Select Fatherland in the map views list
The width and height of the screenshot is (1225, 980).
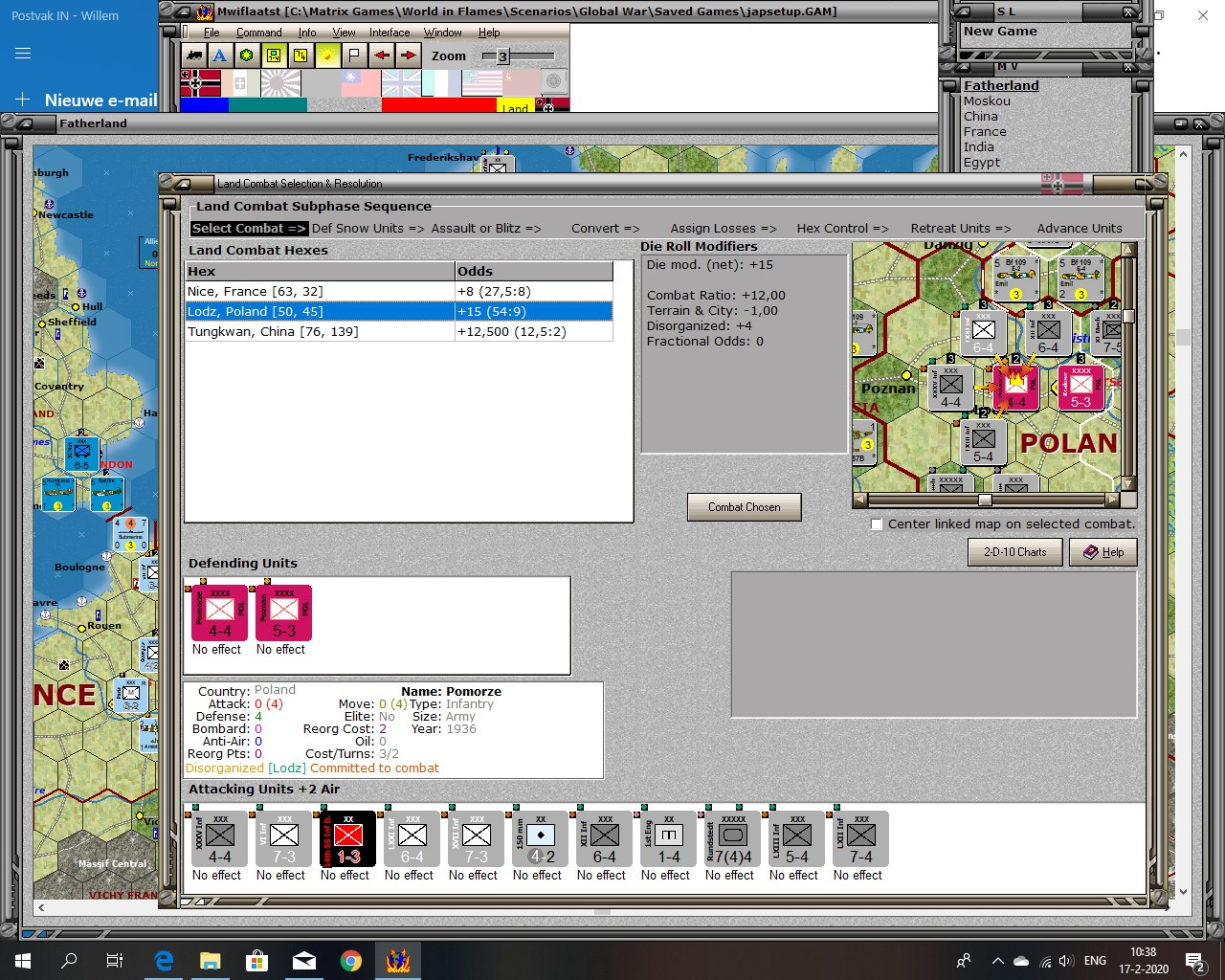pos(1001,85)
